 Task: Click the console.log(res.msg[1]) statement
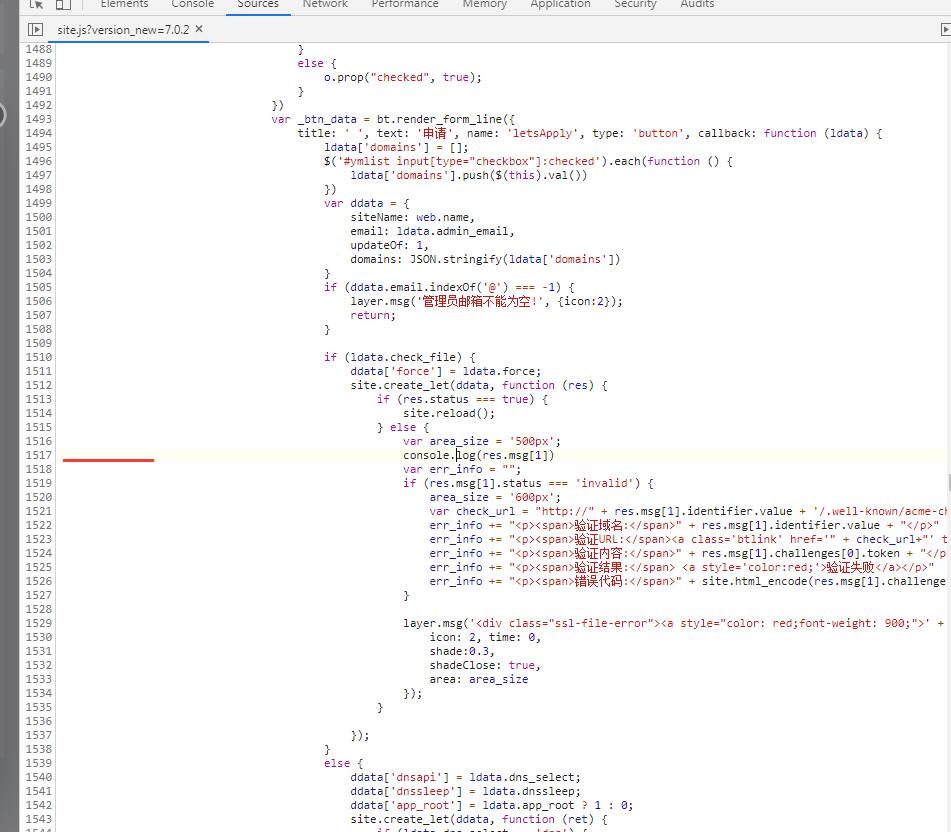479,455
